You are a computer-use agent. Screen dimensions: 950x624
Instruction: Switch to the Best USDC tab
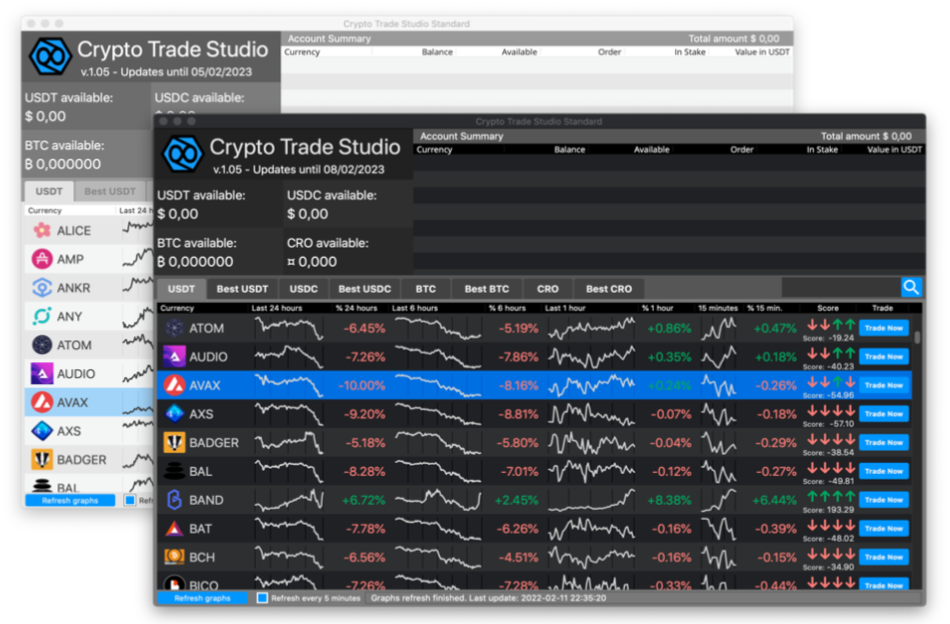tap(364, 288)
